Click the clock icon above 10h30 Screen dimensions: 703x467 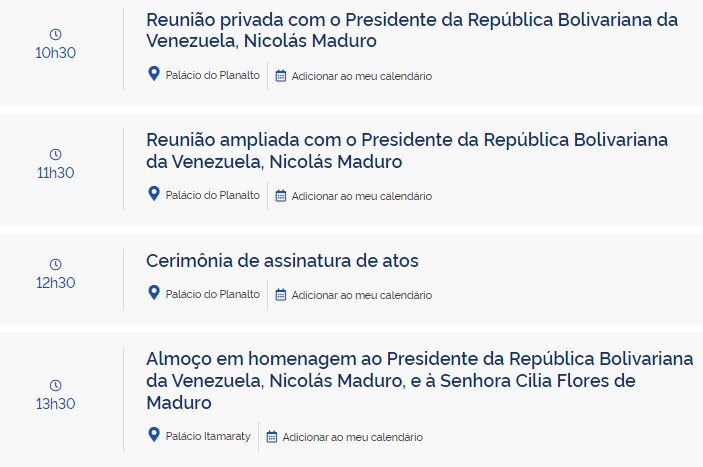[56, 35]
